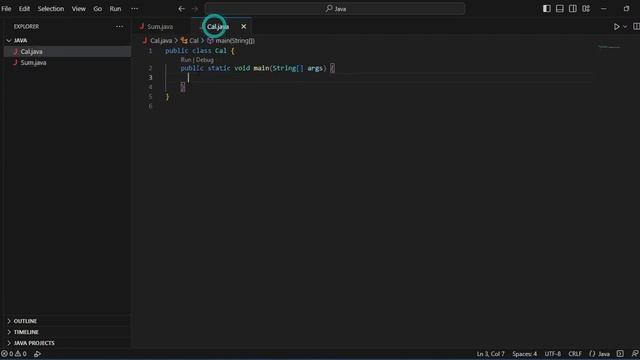The image size is (640, 360).
Task: Open Explorer views and more actions ellipsis
Action: coord(119,27)
